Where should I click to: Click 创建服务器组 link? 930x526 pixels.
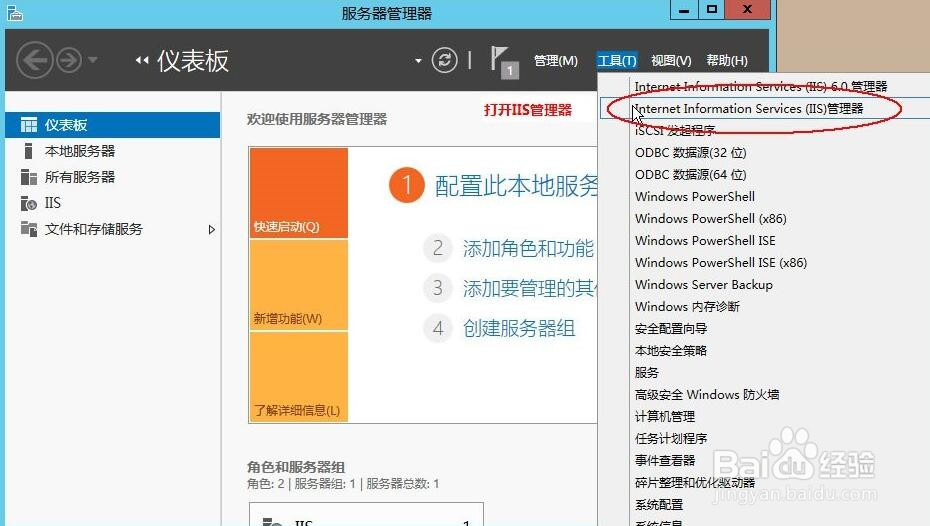(519, 328)
